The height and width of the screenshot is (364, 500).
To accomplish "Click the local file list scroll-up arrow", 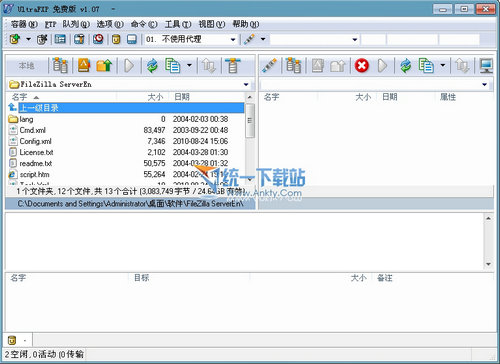I will click(x=250, y=97).
